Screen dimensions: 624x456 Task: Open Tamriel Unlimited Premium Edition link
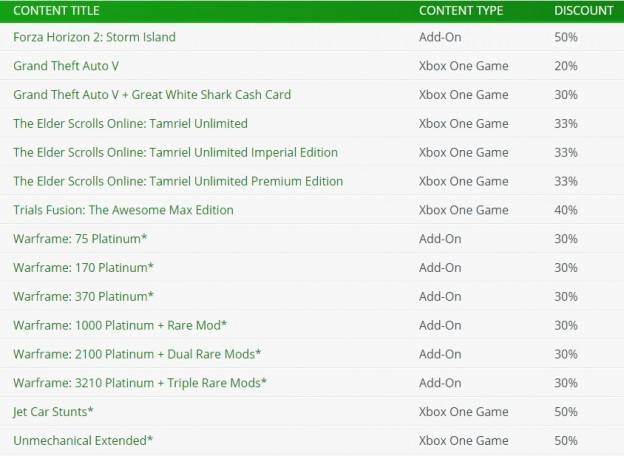pyautogui.click(x=178, y=181)
